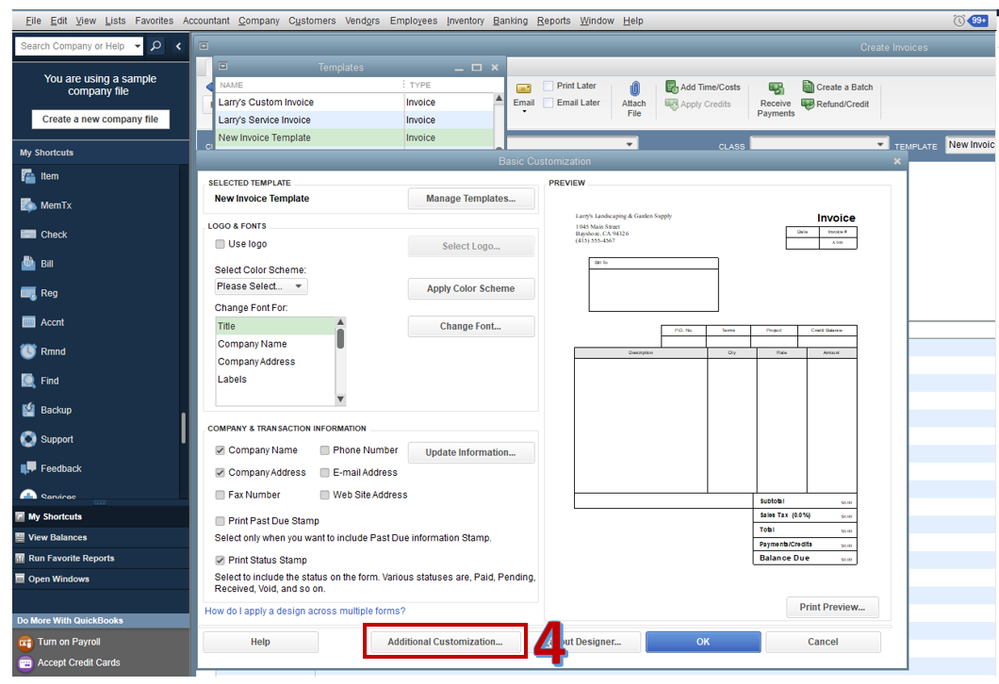Viewport: 999px width, 684px height.
Task: Open the reminders clock icon in menu bar
Action: (x=959, y=21)
